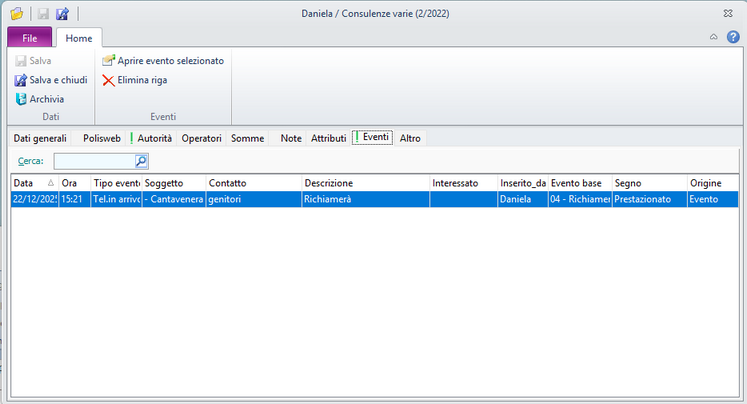Open the File menu tab
Screen dimensions: 747x404
(x=30, y=38)
